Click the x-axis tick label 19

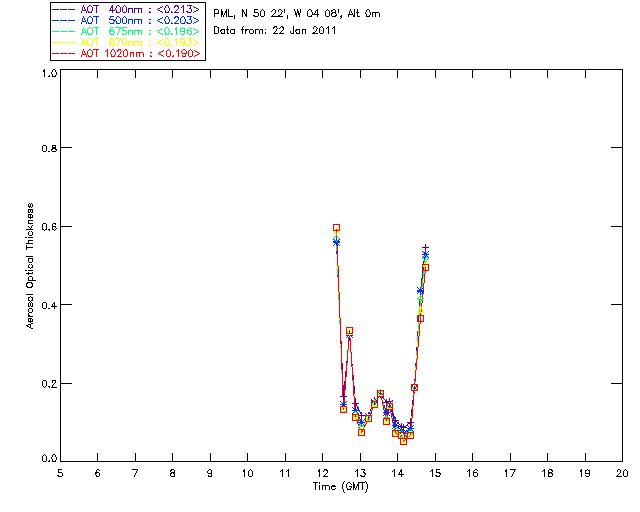585,473
